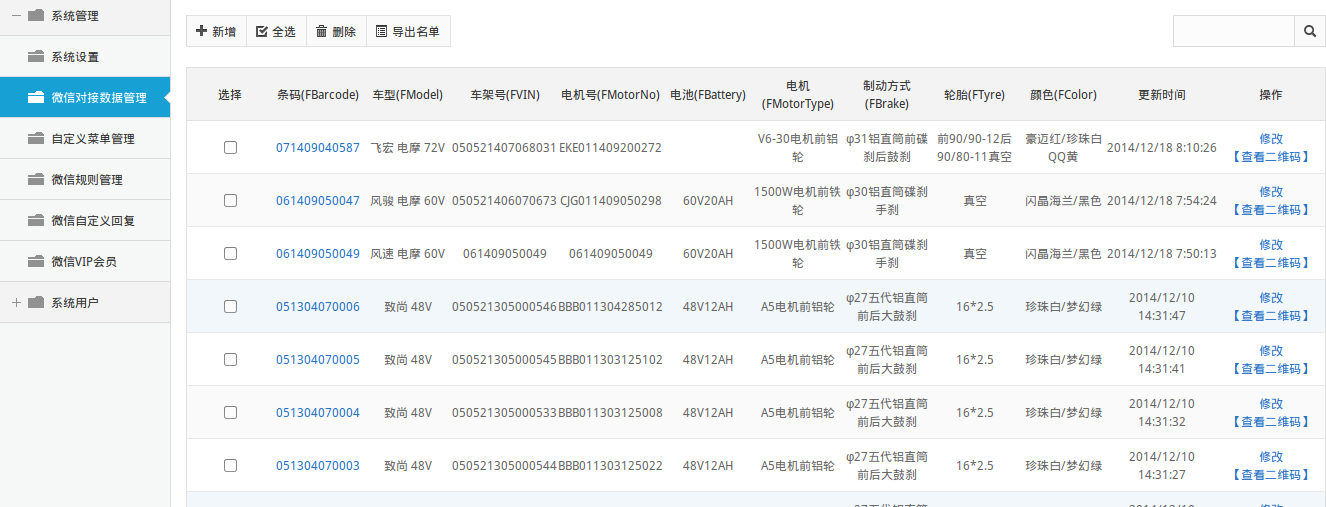
Task: Click the 导出名单 export button
Action: tap(408, 32)
